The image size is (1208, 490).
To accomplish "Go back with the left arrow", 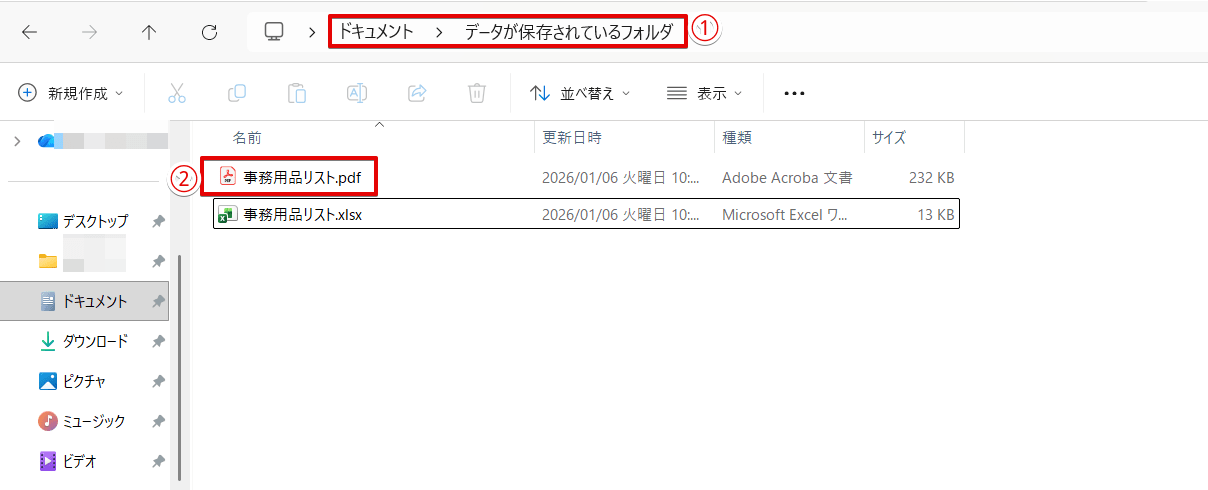I will pyautogui.click(x=30, y=32).
